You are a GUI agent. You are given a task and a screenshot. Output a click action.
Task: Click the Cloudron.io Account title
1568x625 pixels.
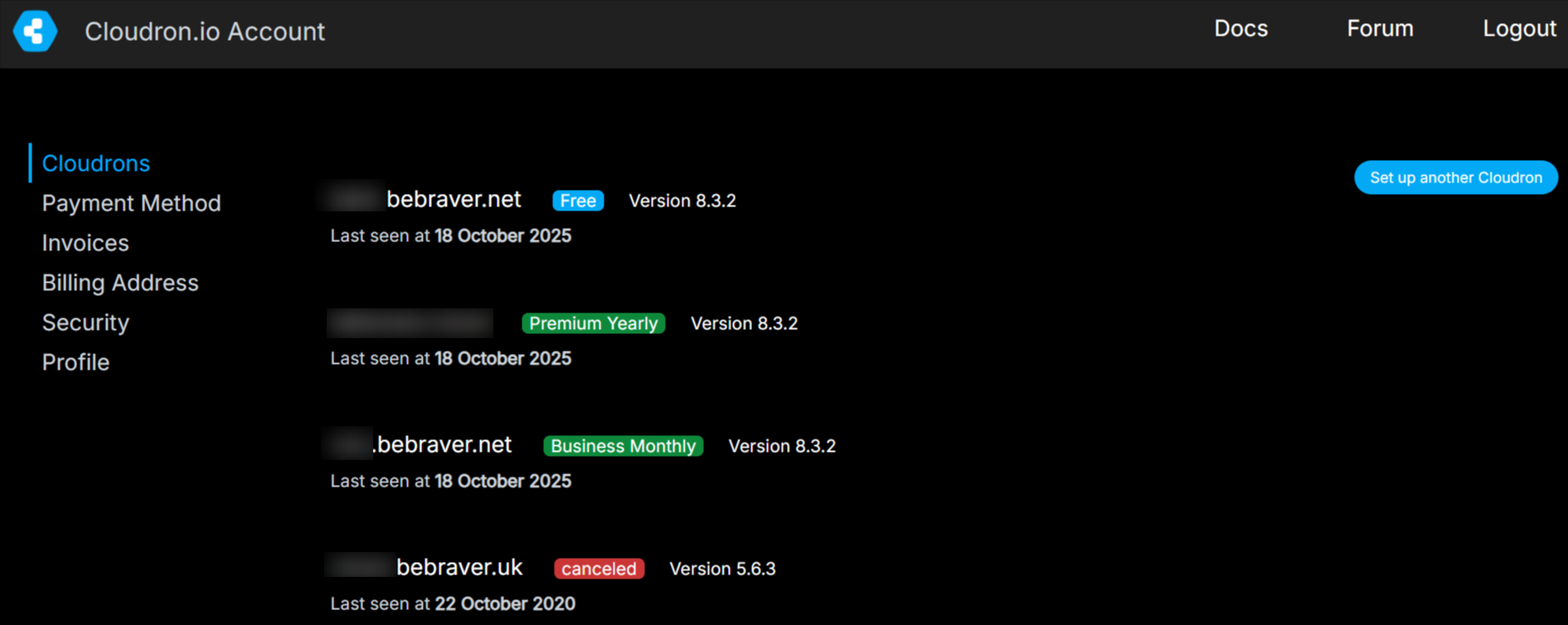pos(204,31)
